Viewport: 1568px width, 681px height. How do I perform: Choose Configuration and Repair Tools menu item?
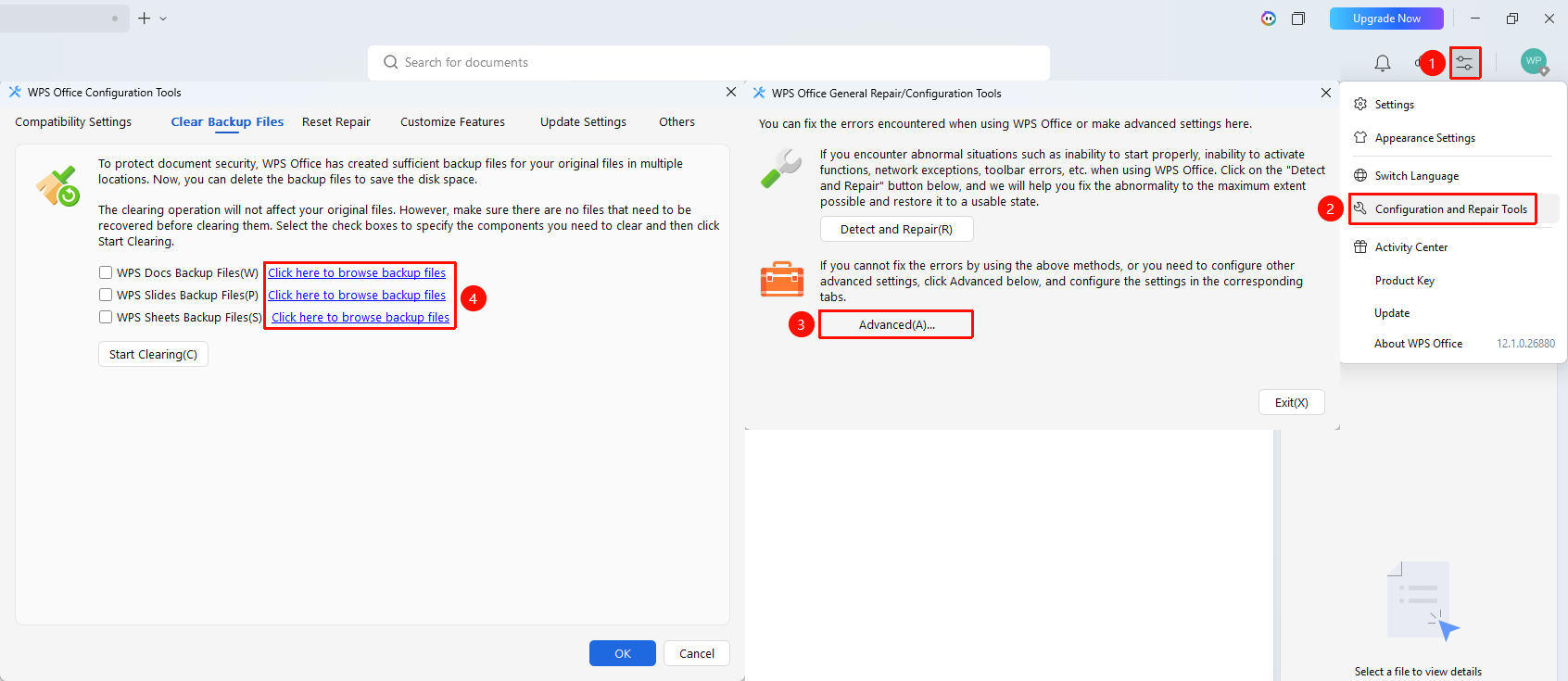point(1451,208)
